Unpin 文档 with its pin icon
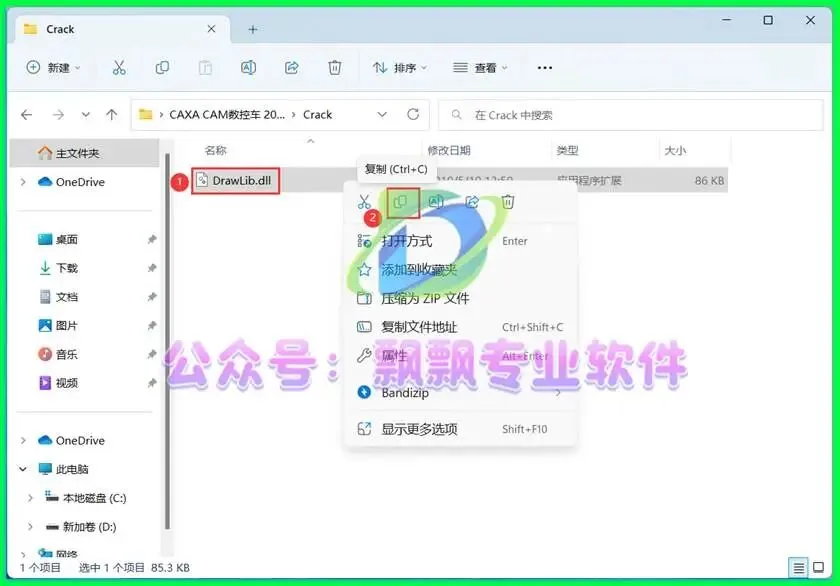This screenshot has height=586, width=840. click(152, 297)
